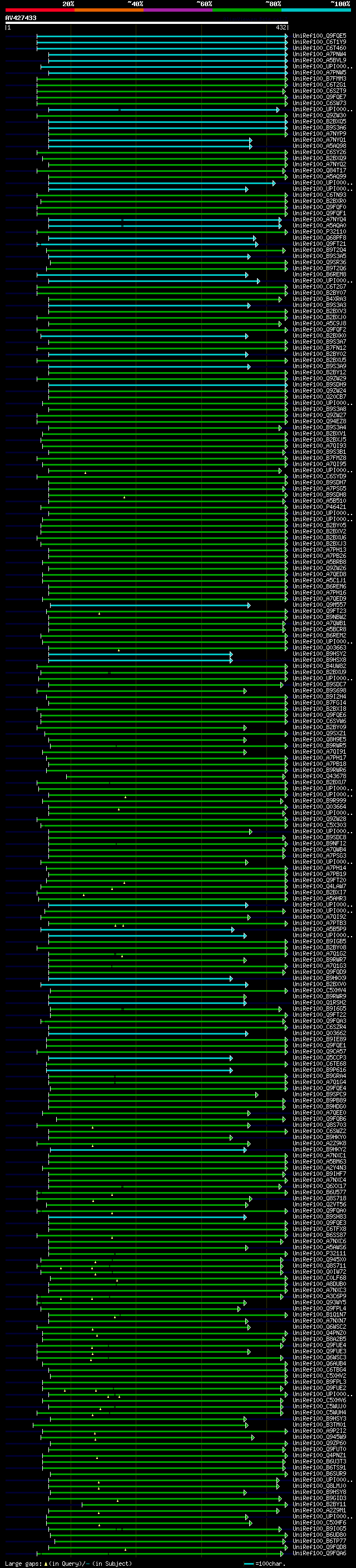Click UniRef100_Q84T17 hit name
This screenshot has height=1568, width=356.
(319, 170)
